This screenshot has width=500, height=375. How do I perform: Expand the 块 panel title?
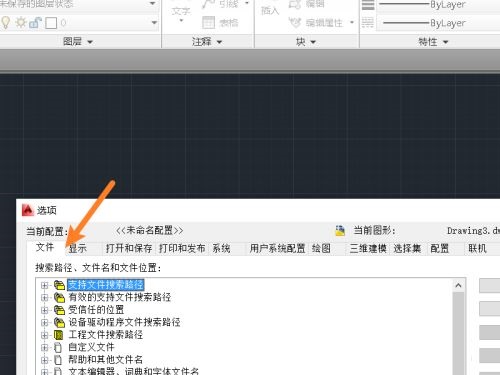click(x=306, y=42)
